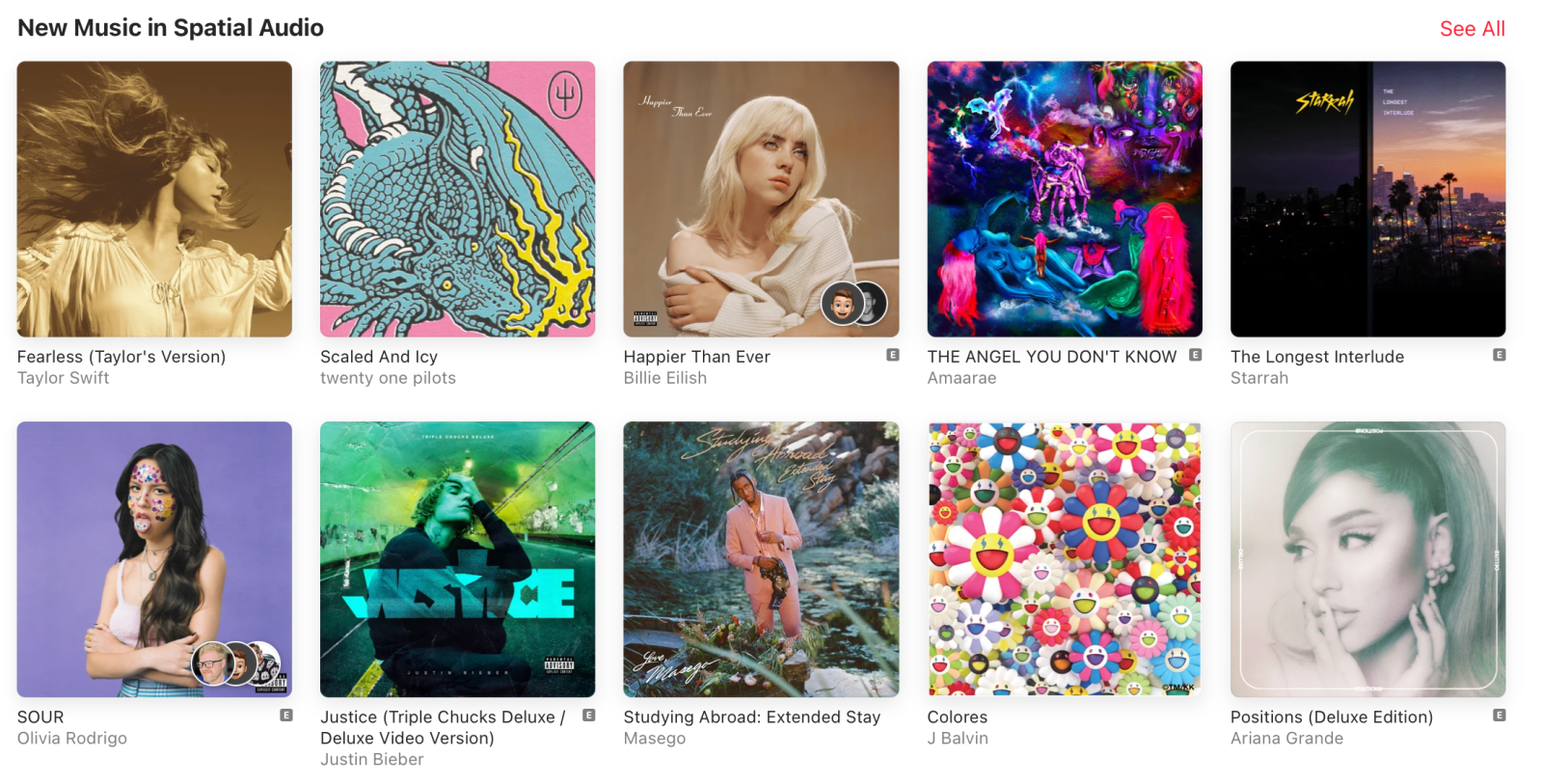The height and width of the screenshot is (784, 1541).
Task: Click explicit badge beside Positions (Deluxe Edition)
Action: coord(1500,716)
